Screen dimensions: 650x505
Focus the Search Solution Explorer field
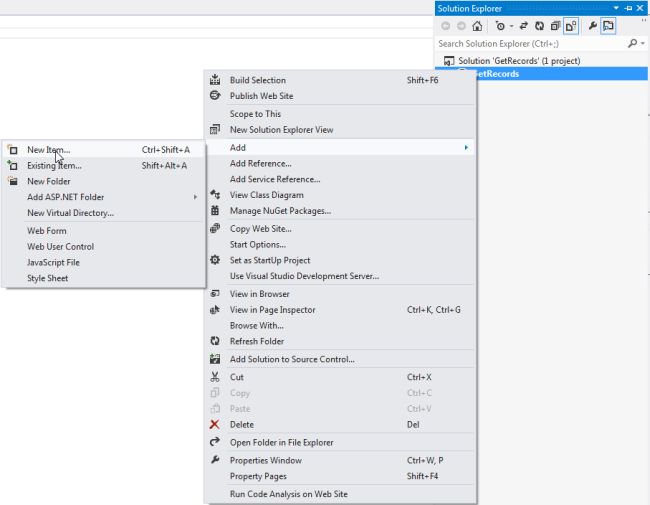click(x=531, y=44)
